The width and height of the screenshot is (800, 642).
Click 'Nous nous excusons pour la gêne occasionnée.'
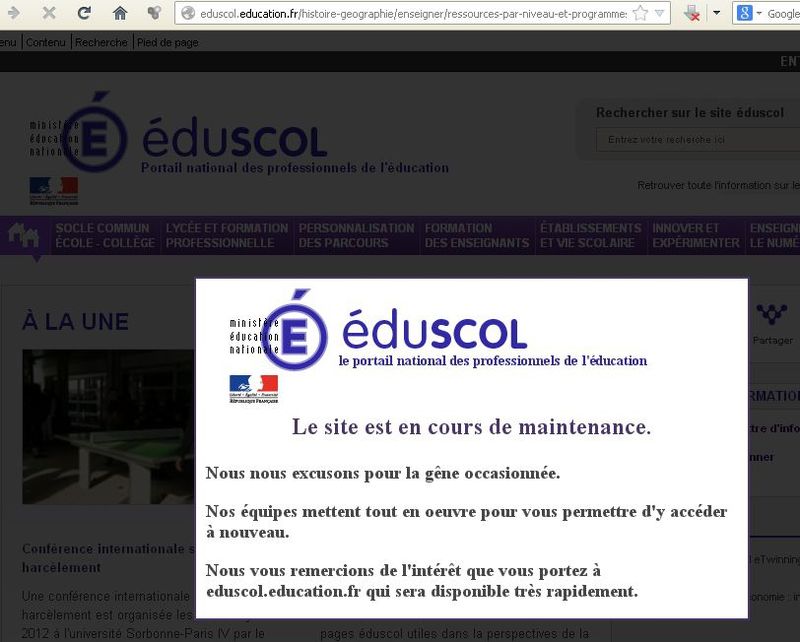pyautogui.click(x=383, y=473)
